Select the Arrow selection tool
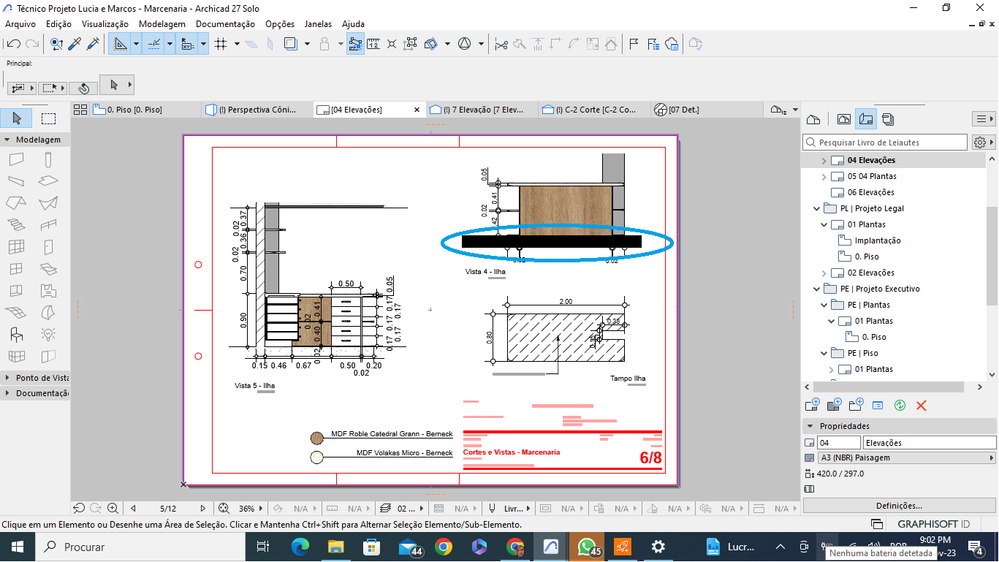 click(17, 119)
